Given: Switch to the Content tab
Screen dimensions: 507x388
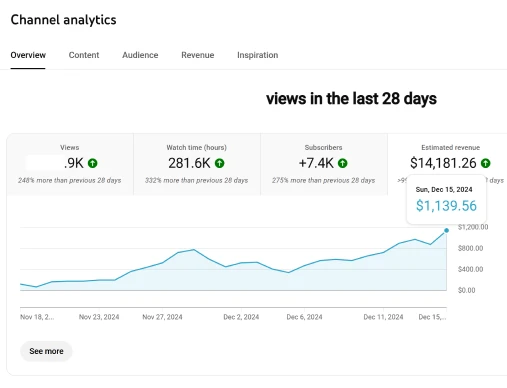Looking at the screenshot, I should click(84, 55).
